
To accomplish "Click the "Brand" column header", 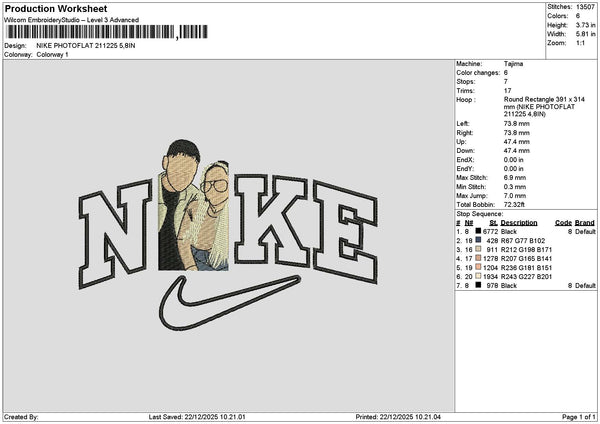I will (584, 223).
